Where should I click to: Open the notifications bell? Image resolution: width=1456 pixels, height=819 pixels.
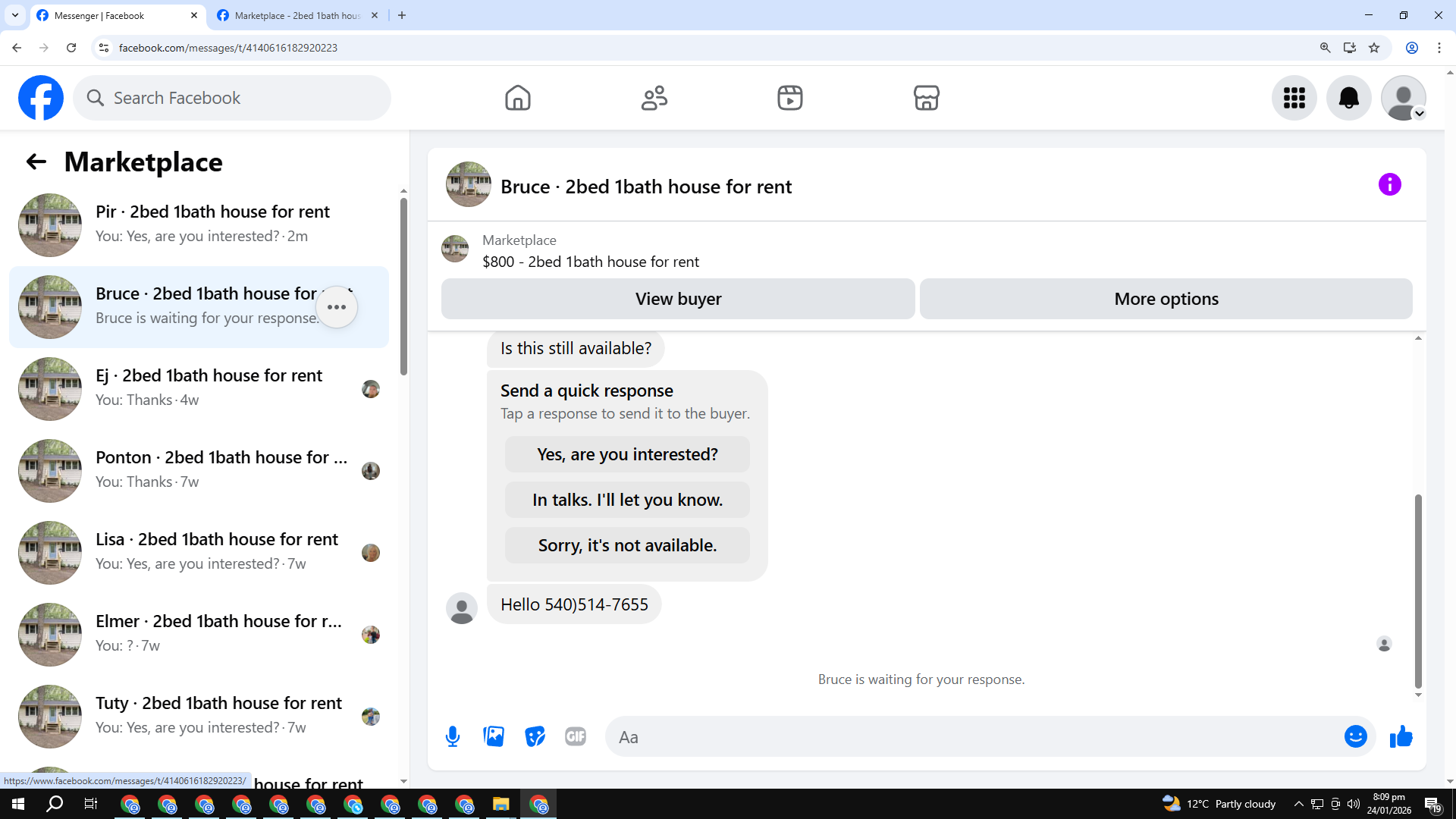pyautogui.click(x=1348, y=98)
